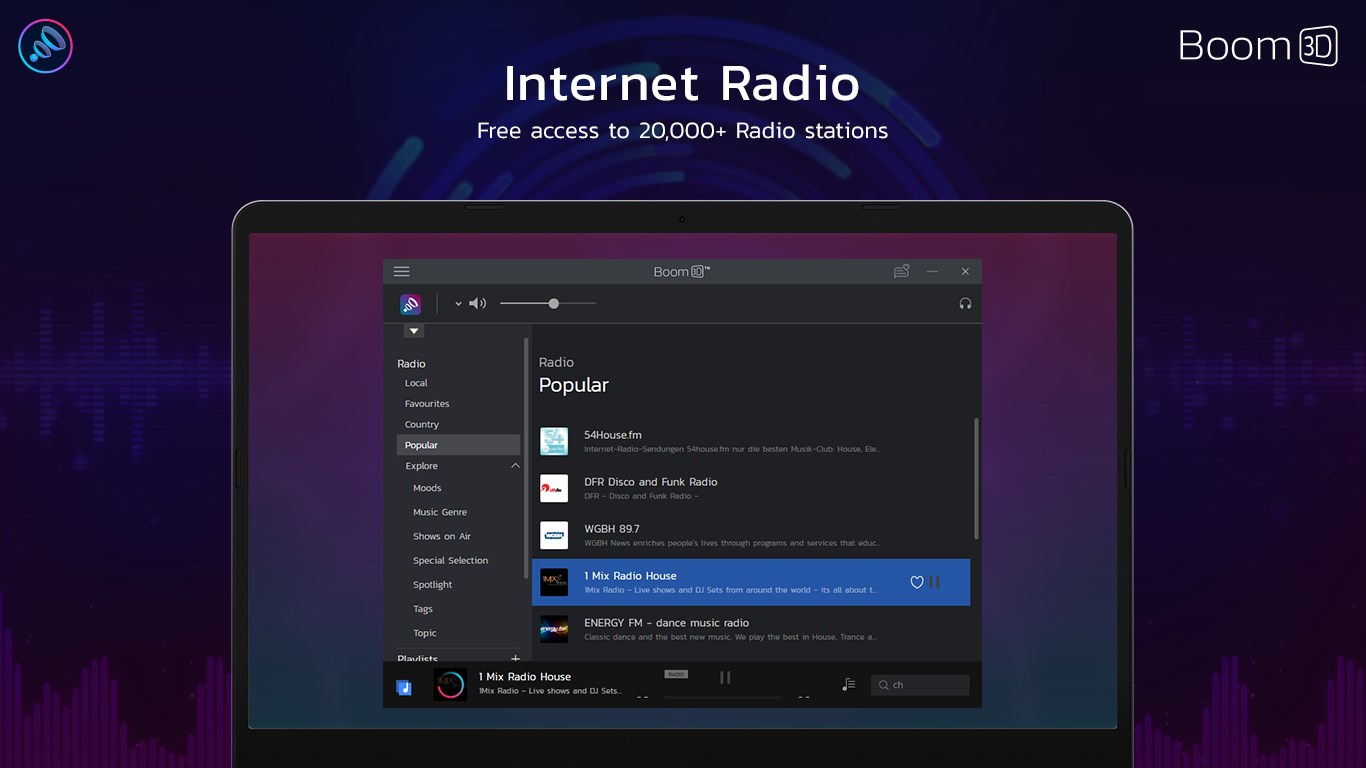Pause 1 Mix Radio House in the list row
The width and height of the screenshot is (1366, 768).
pyautogui.click(x=934, y=582)
